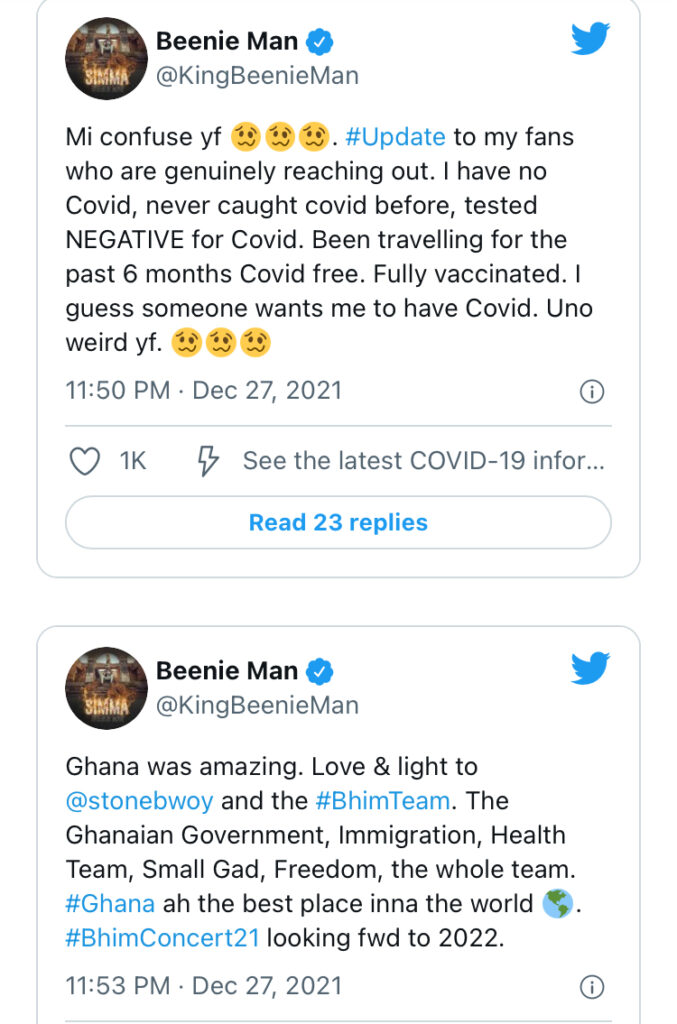The height and width of the screenshot is (1024, 677).
Task: Open Beenie Man avatar on first tweet
Action: coord(106,58)
